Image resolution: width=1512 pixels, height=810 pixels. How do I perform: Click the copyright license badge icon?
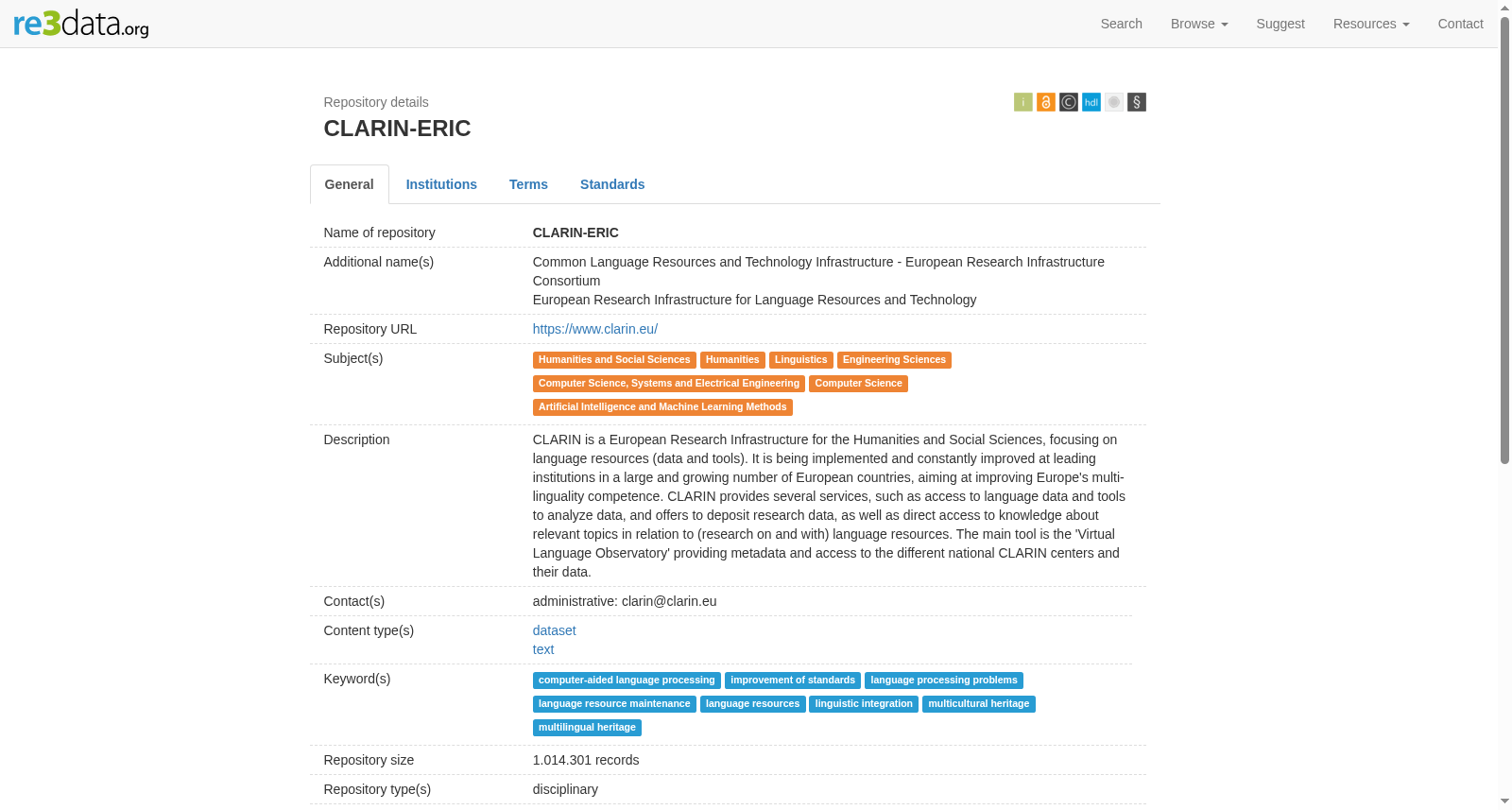pyautogui.click(x=1069, y=102)
